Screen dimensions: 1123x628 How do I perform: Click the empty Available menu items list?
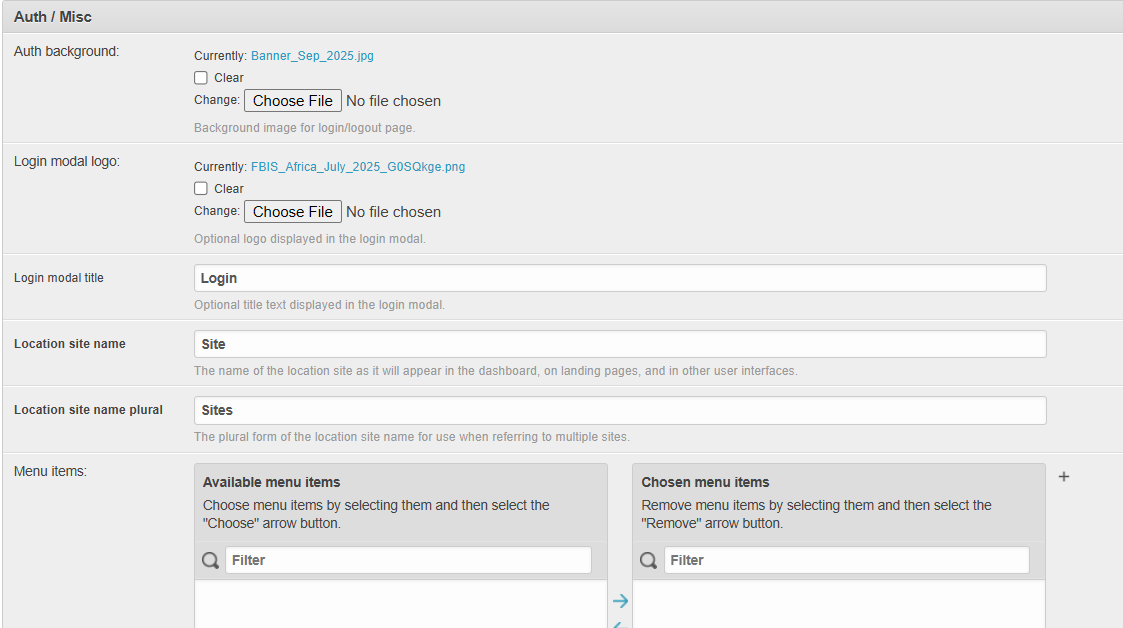click(400, 605)
